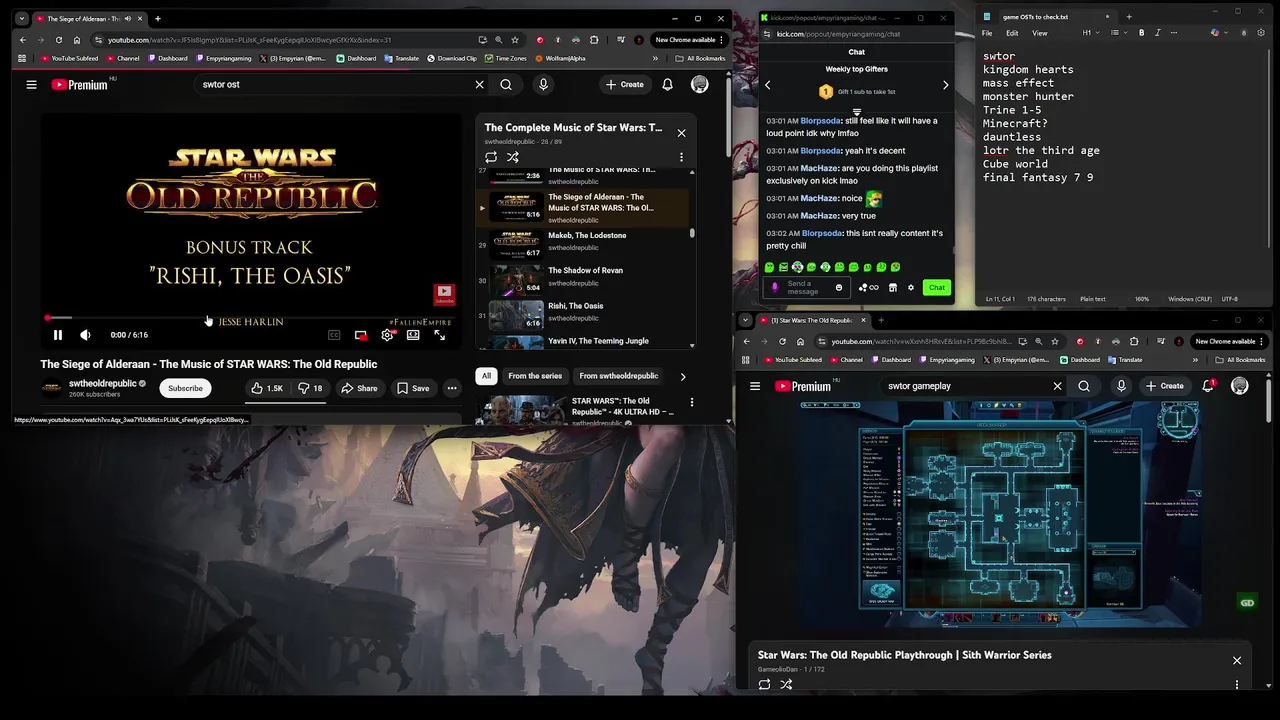Search YouTube for swtor ost
The width and height of the screenshot is (1280, 720).
506,85
